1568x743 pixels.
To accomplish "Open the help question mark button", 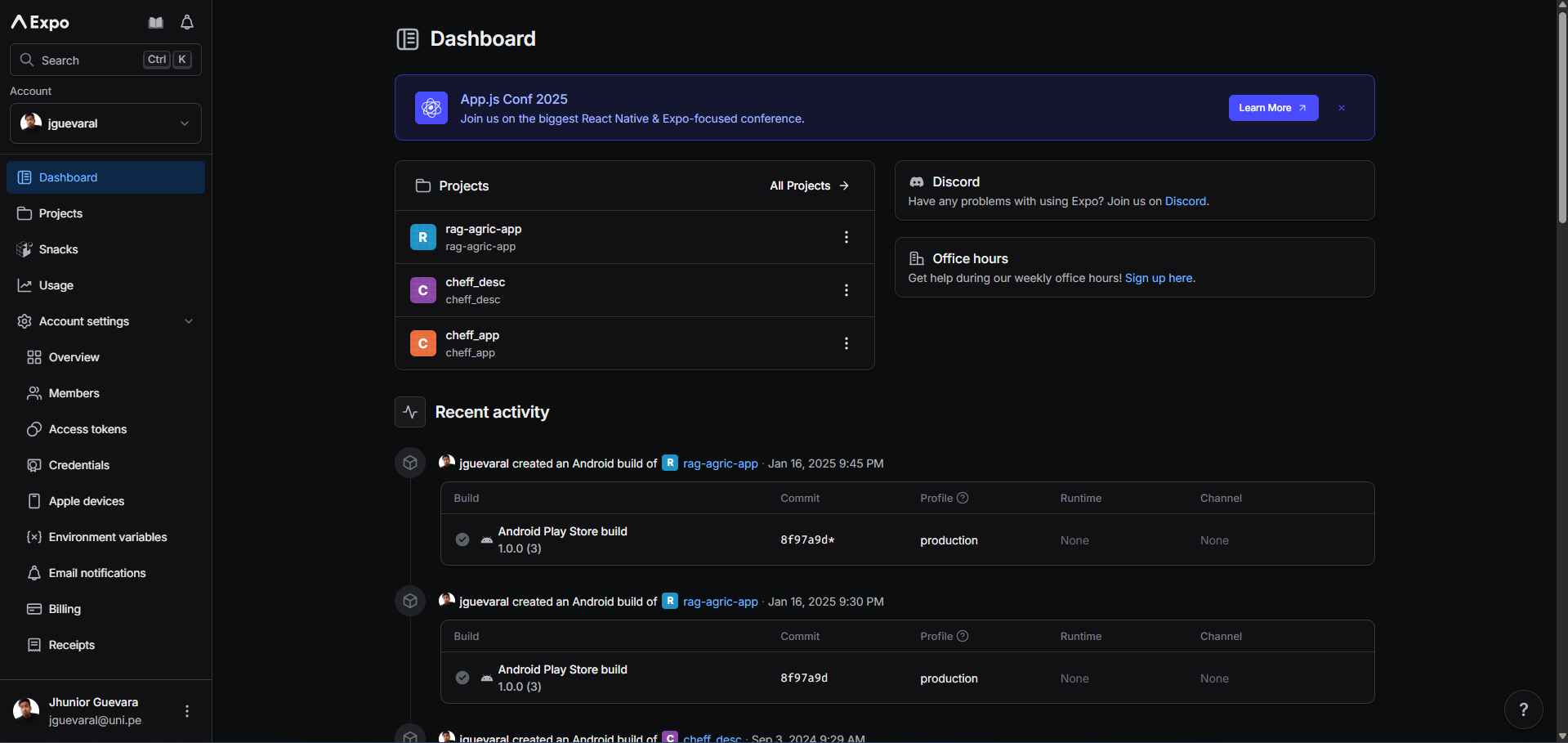I will [1523, 709].
